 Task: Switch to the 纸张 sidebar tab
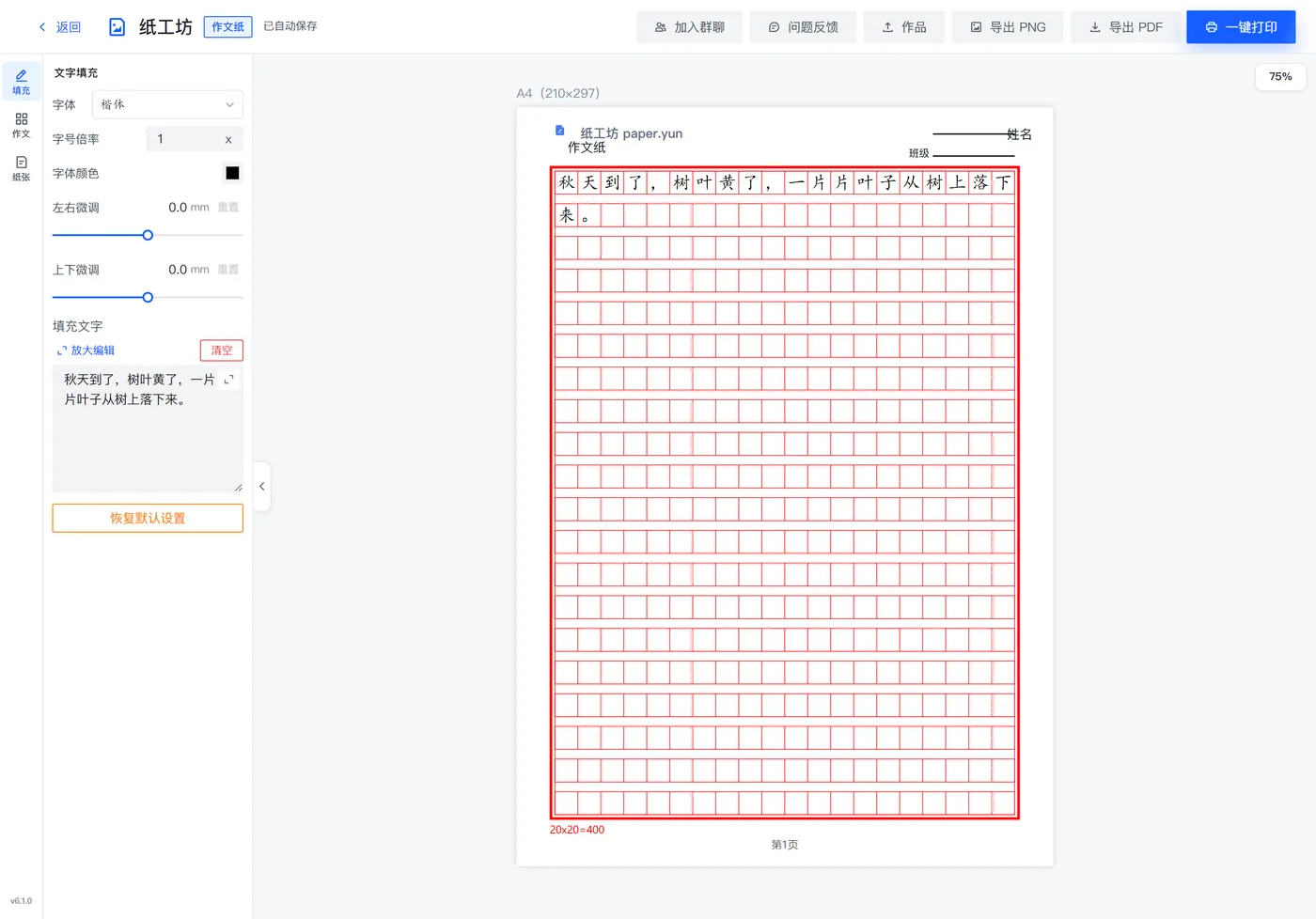(22, 168)
